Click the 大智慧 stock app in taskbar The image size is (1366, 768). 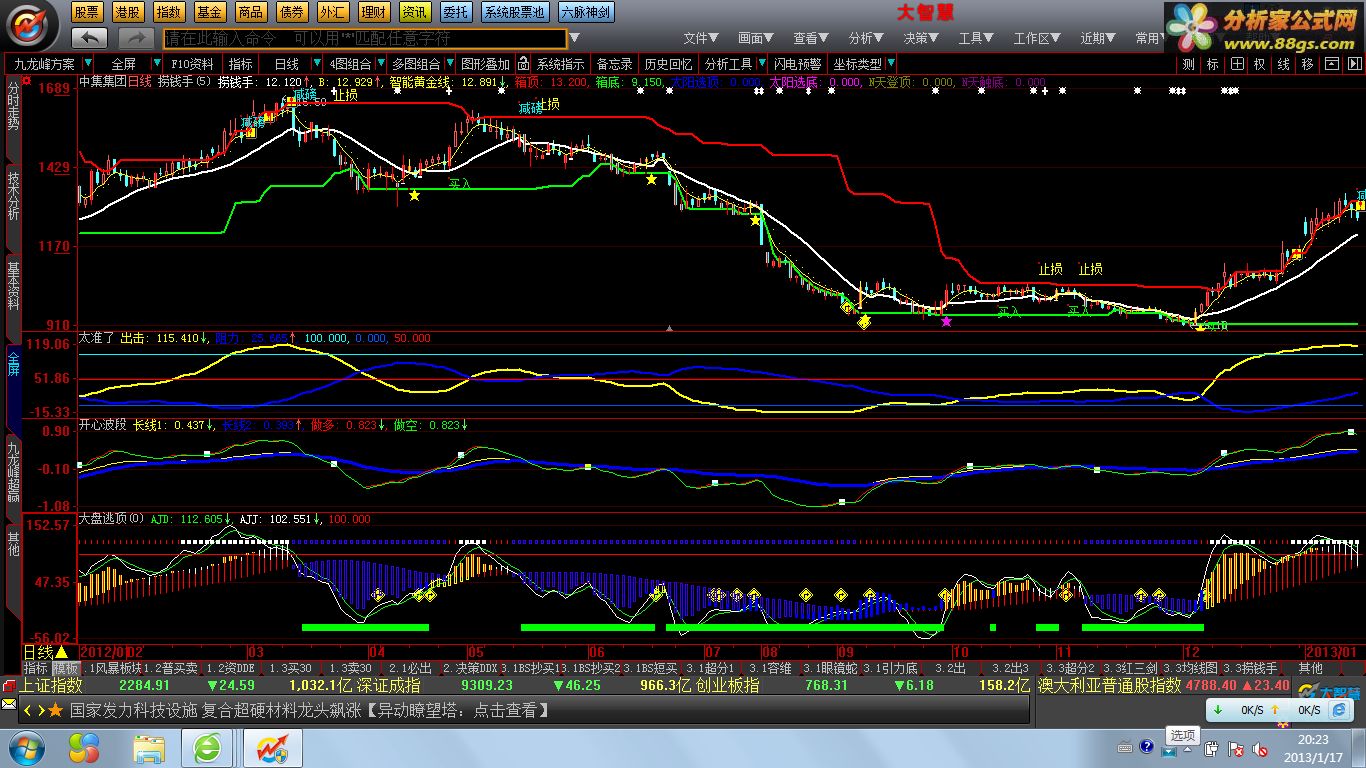(x=272, y=748)
